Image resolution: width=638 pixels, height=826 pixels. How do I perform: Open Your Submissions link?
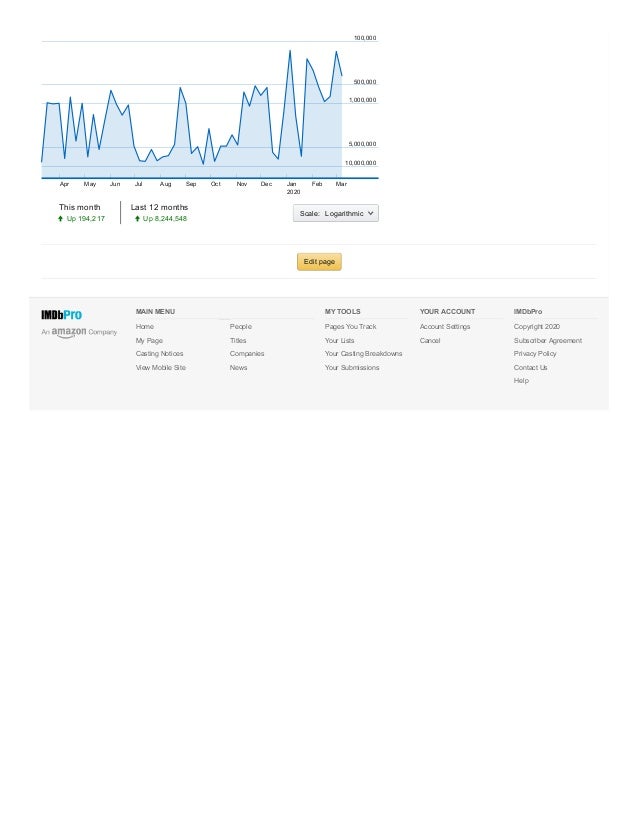[x=352, y=368]
